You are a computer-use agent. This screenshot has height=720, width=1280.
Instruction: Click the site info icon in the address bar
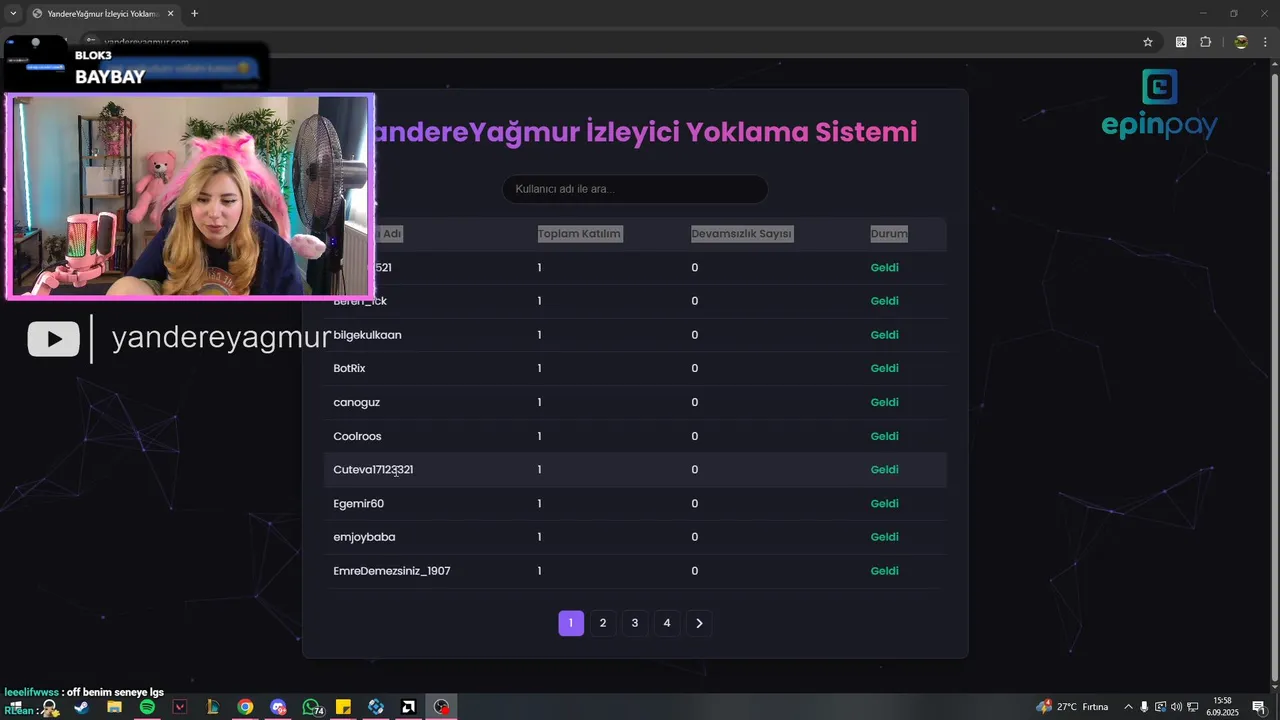[x=90, y=42]
